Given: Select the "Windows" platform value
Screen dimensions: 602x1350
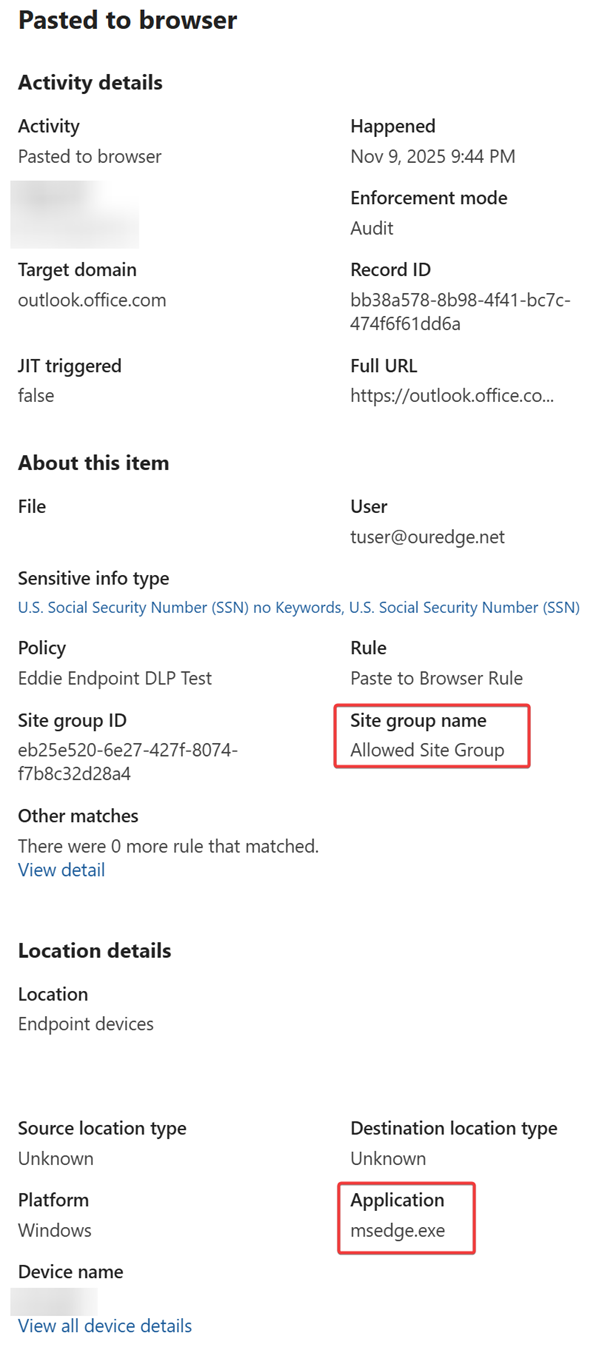Looking at the screenshot, I should tap(54, 1230).
